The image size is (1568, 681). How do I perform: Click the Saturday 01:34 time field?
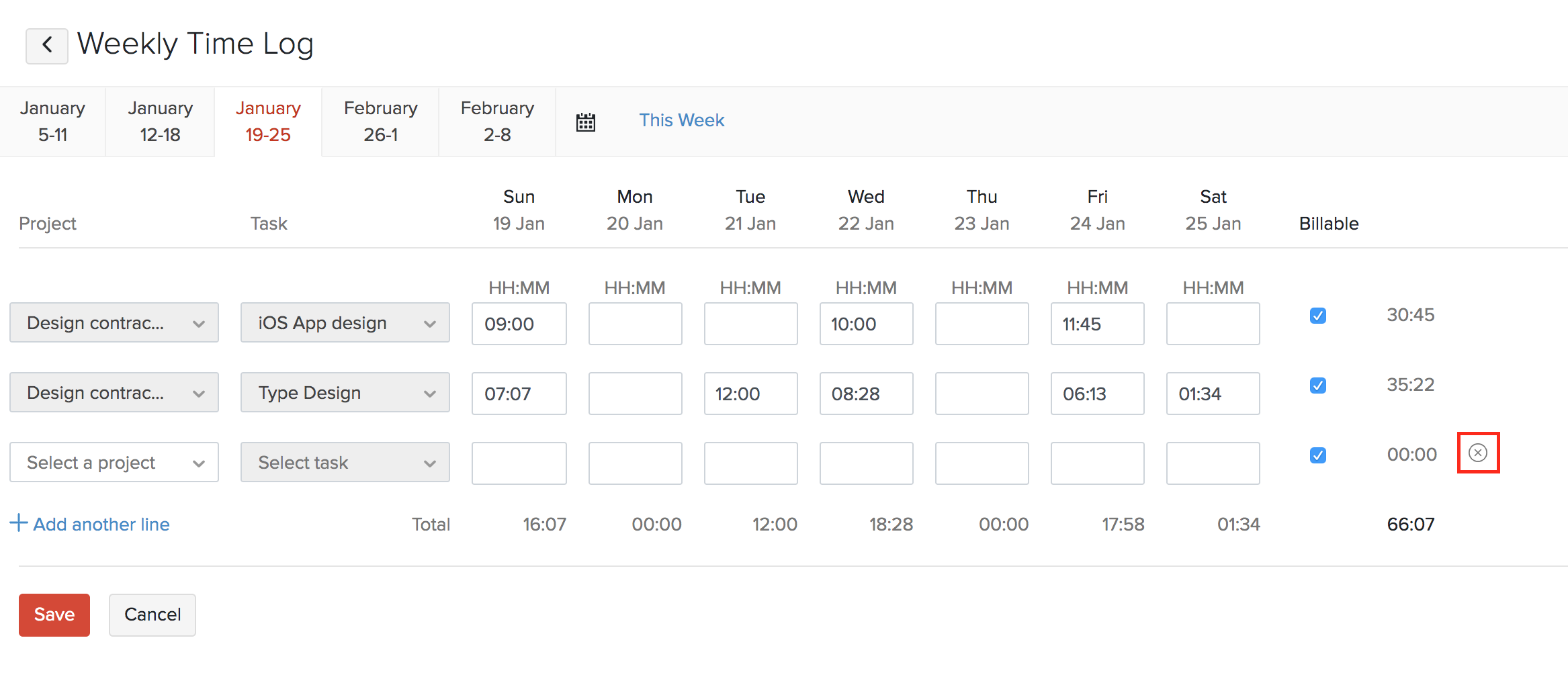click(x=1213, y=394)
